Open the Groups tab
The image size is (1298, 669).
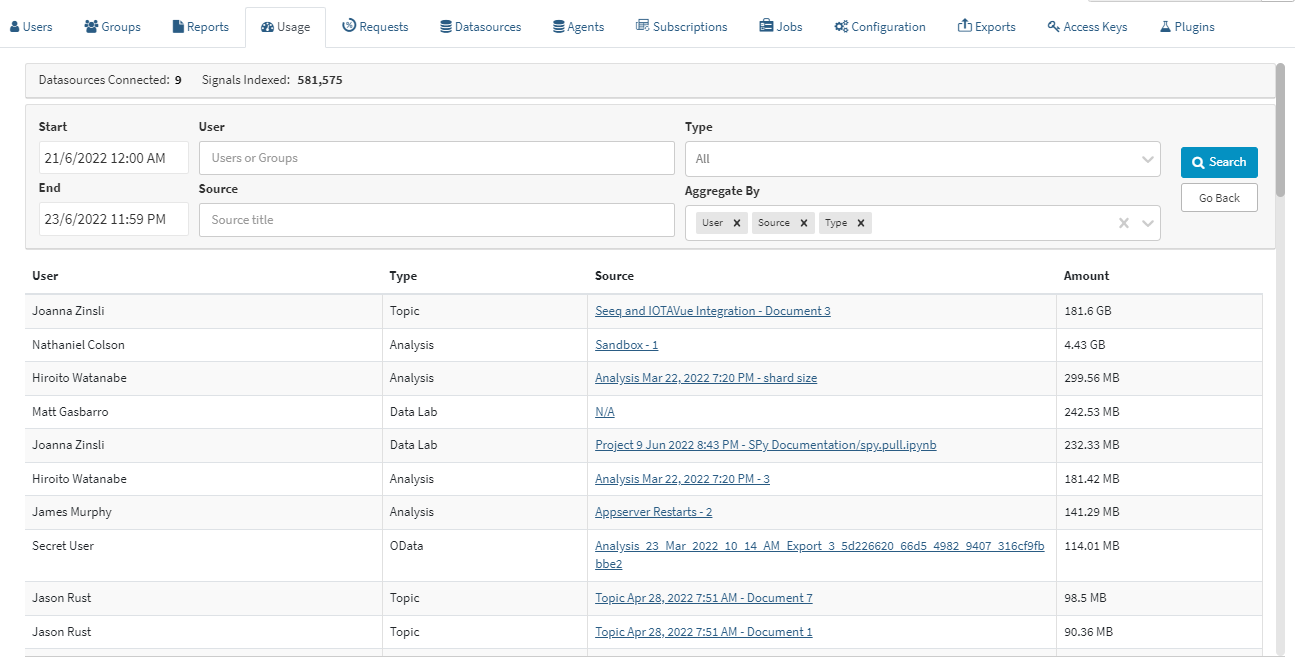pos(112,27)
